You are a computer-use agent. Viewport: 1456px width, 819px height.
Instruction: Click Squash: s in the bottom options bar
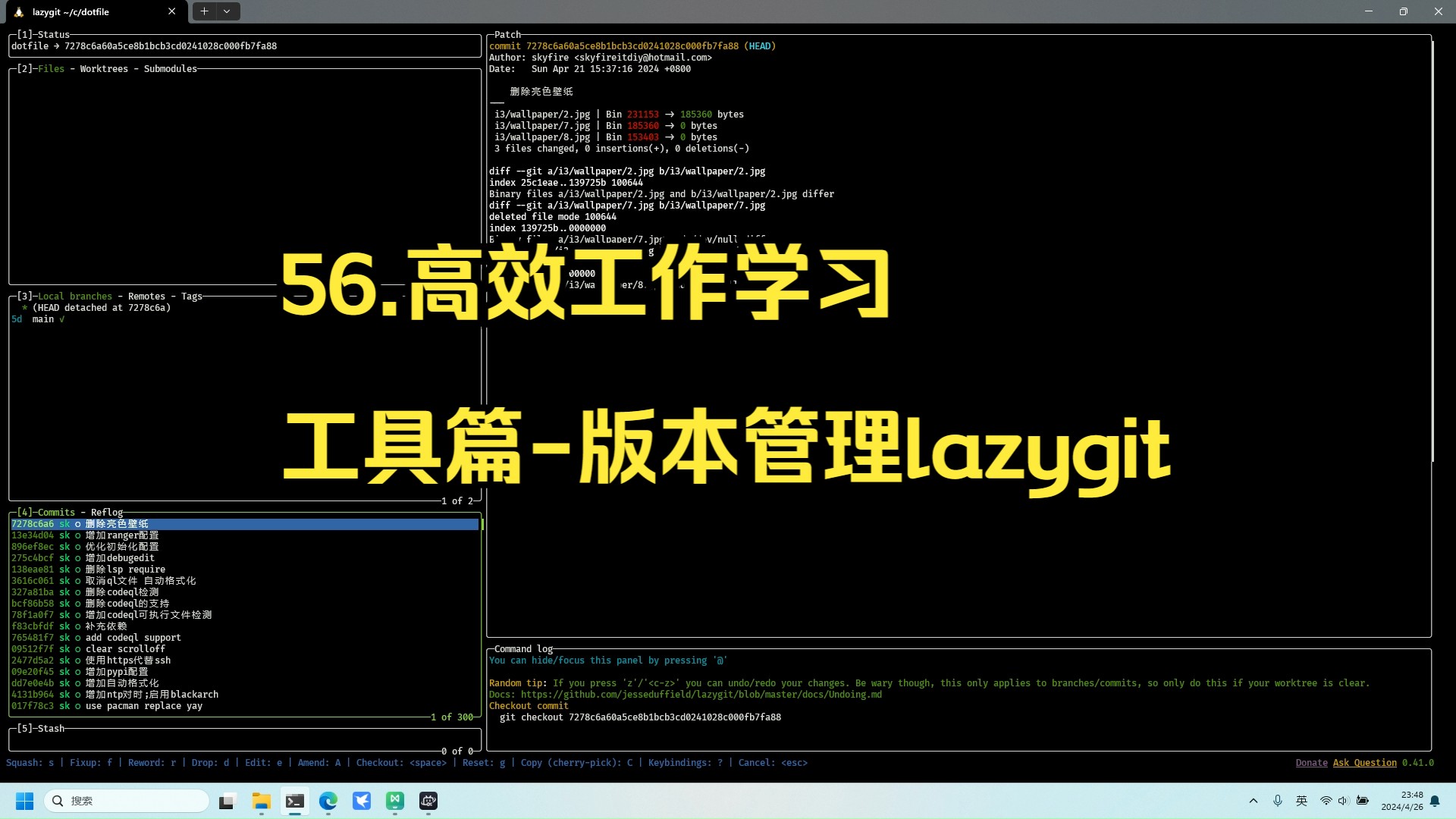[30, 763]
